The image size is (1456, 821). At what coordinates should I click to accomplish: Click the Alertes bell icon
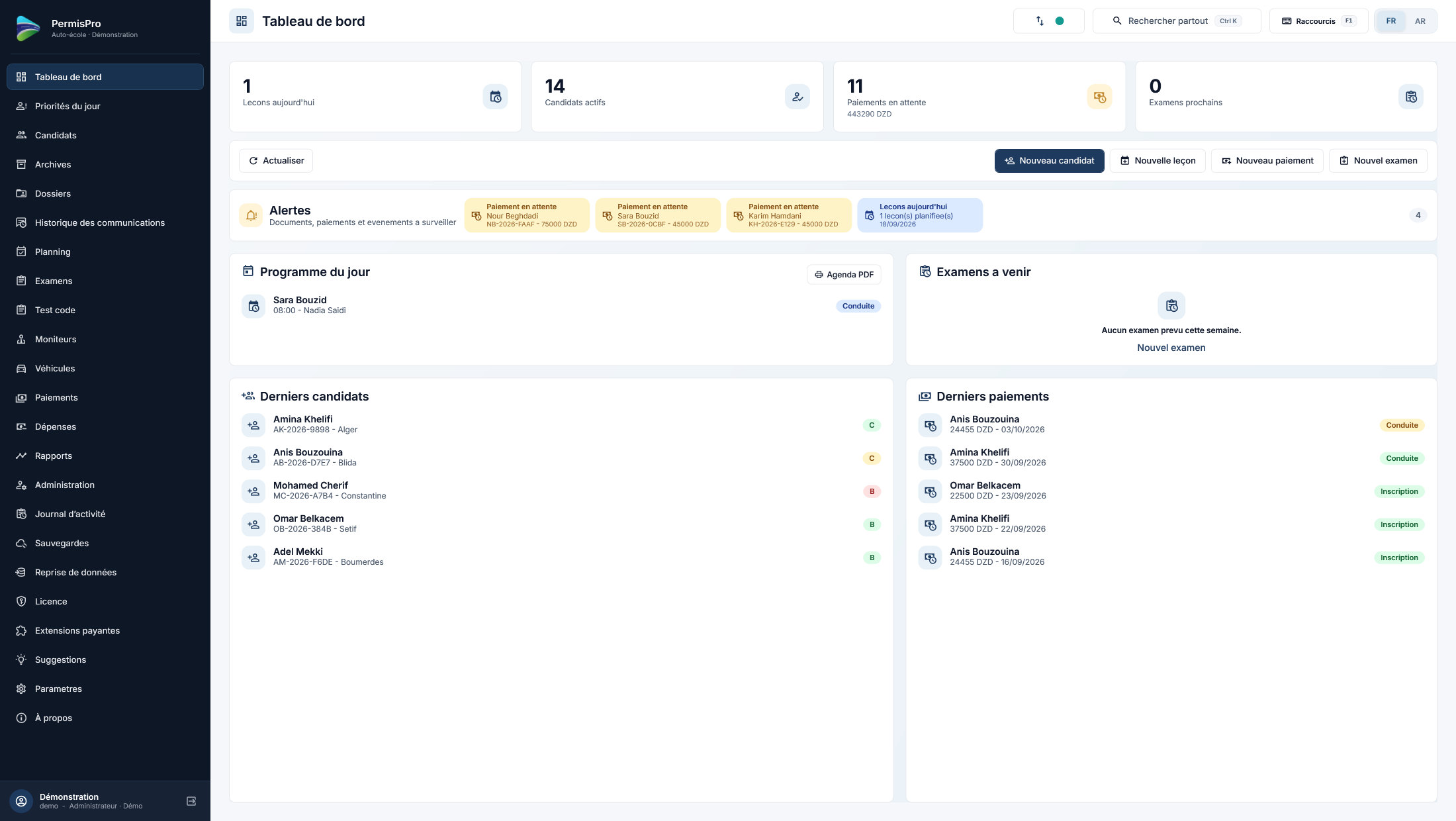coord(251,215)
